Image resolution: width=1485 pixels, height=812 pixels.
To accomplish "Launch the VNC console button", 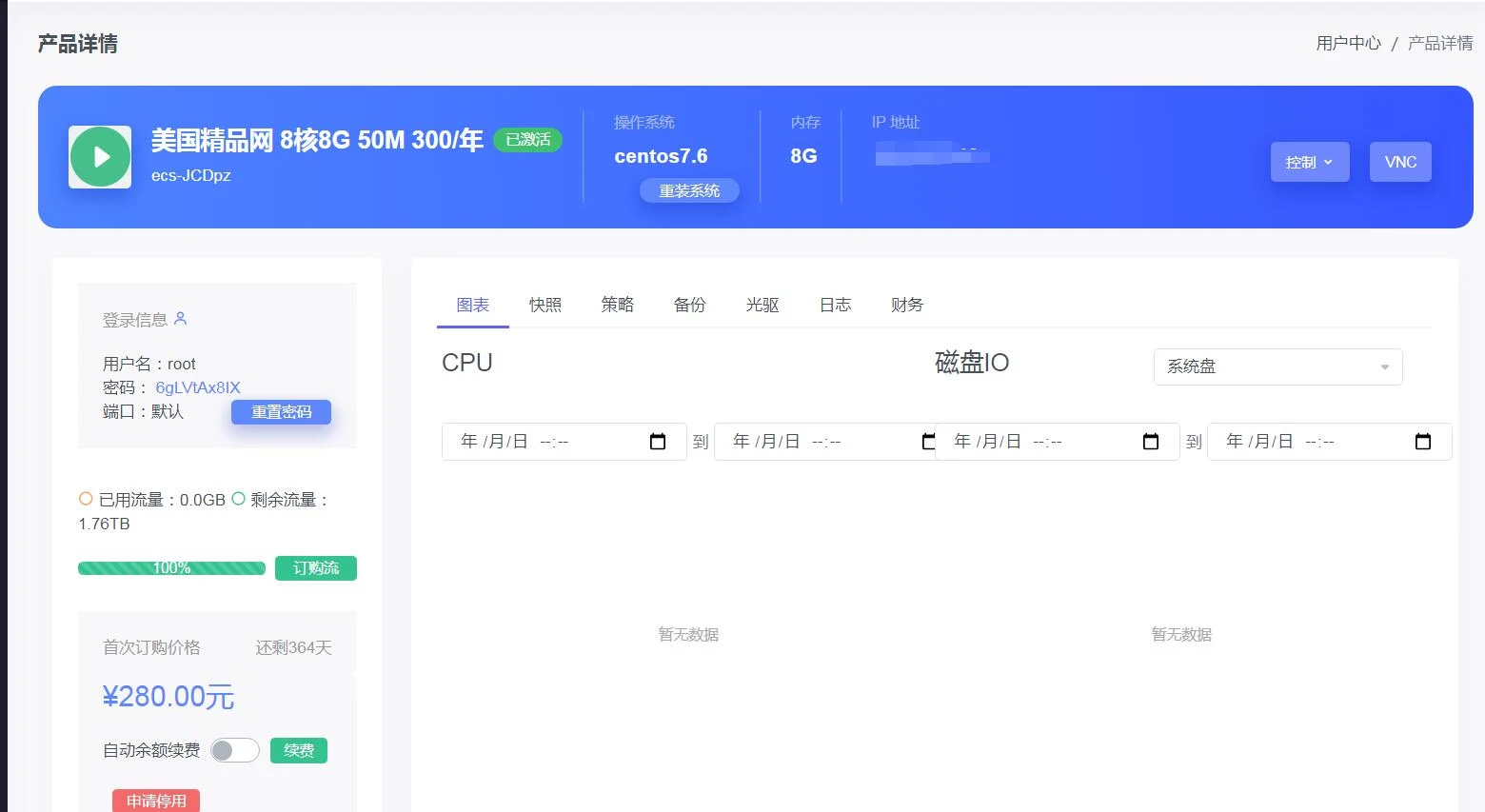I will pyautogui.click(x=1400, y=162).
